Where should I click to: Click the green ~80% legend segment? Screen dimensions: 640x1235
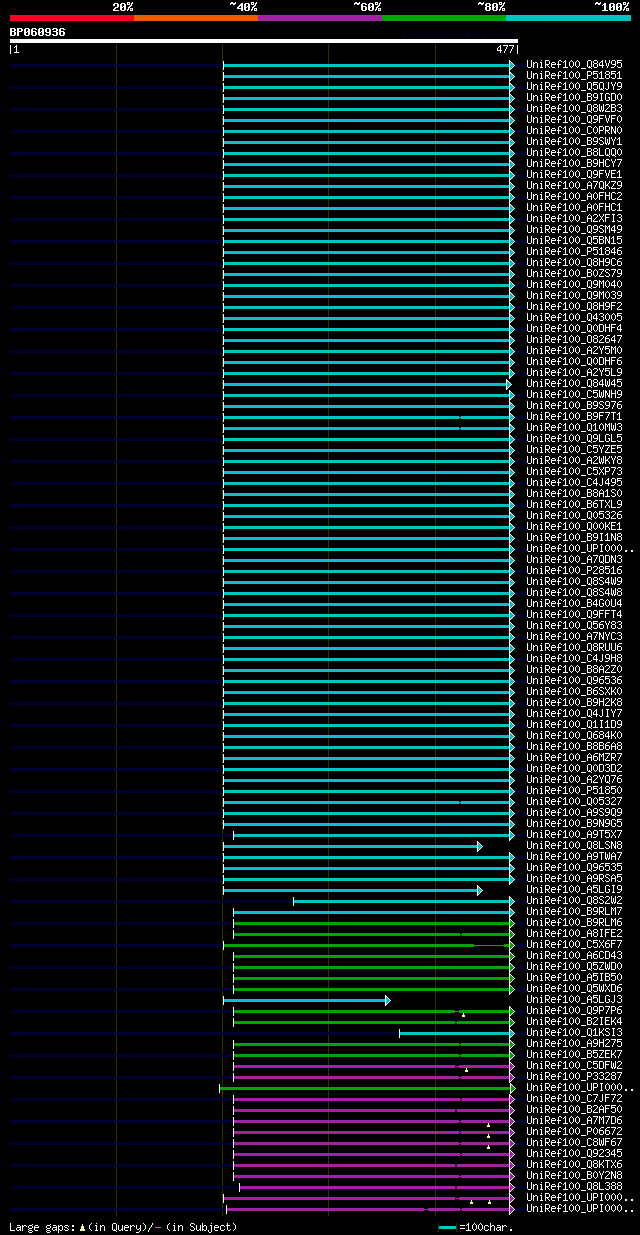[x=444, y=18]
